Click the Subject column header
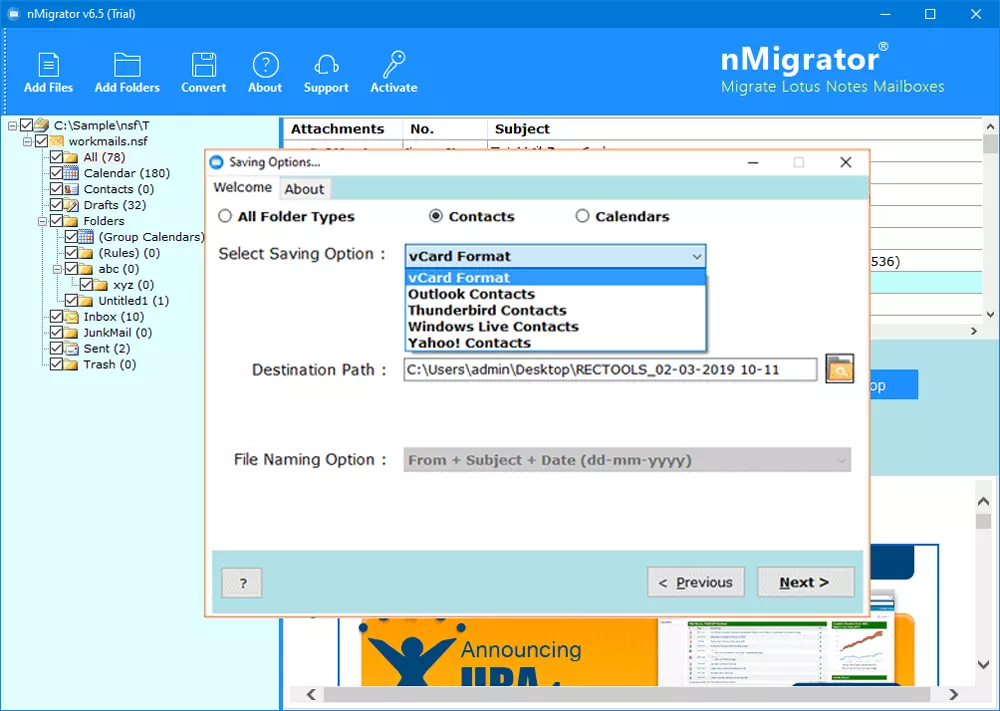 click(x=734, y=129)
